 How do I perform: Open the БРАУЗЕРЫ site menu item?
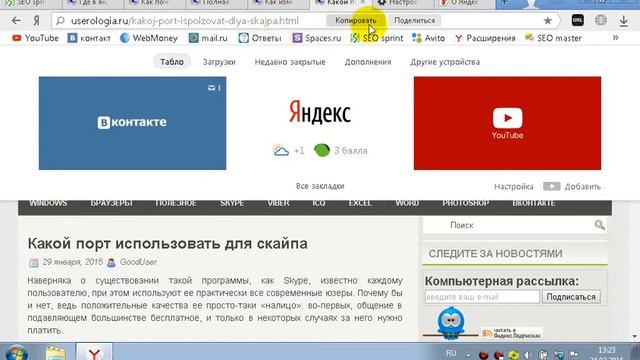(x=112, y=203)
